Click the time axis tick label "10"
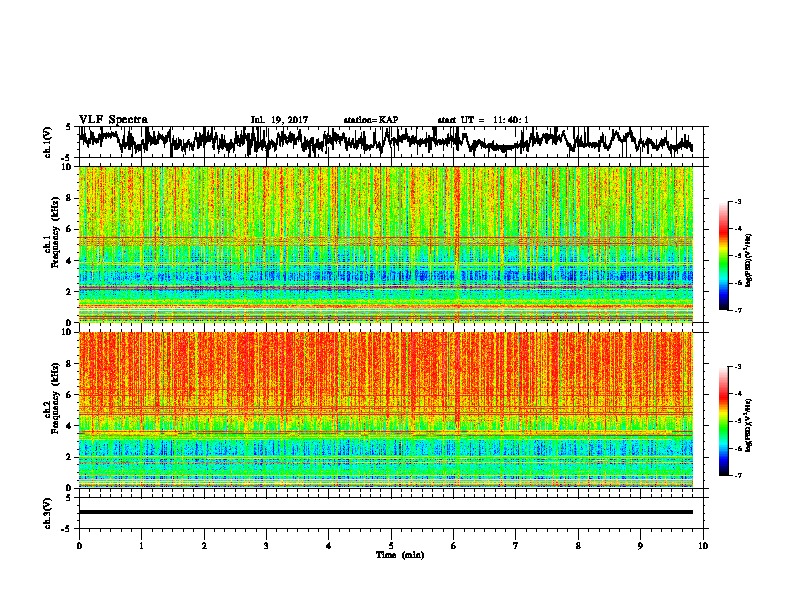Image resolution: width=792 pixels, height=612 pixels. [x=703, y=546]
